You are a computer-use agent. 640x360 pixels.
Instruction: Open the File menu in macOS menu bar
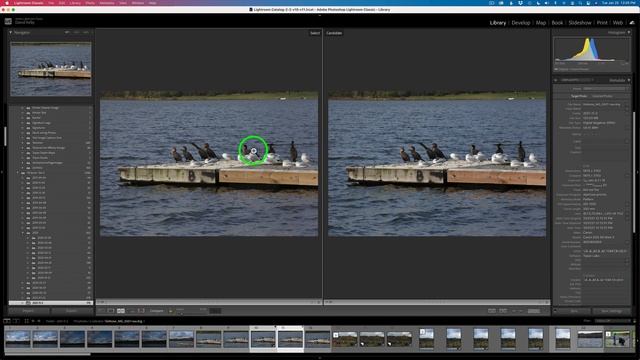pos(51,3)
